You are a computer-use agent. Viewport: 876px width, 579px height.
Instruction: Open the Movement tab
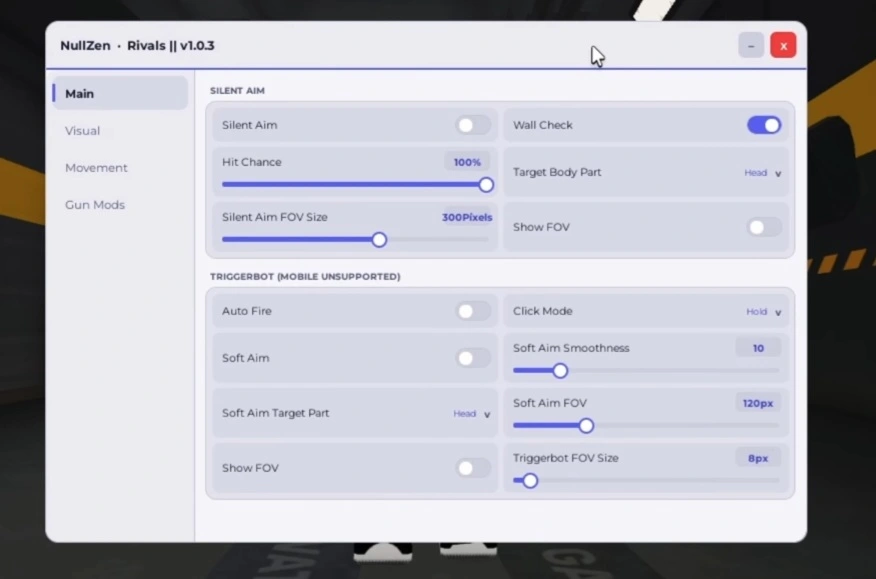[96, 168]
